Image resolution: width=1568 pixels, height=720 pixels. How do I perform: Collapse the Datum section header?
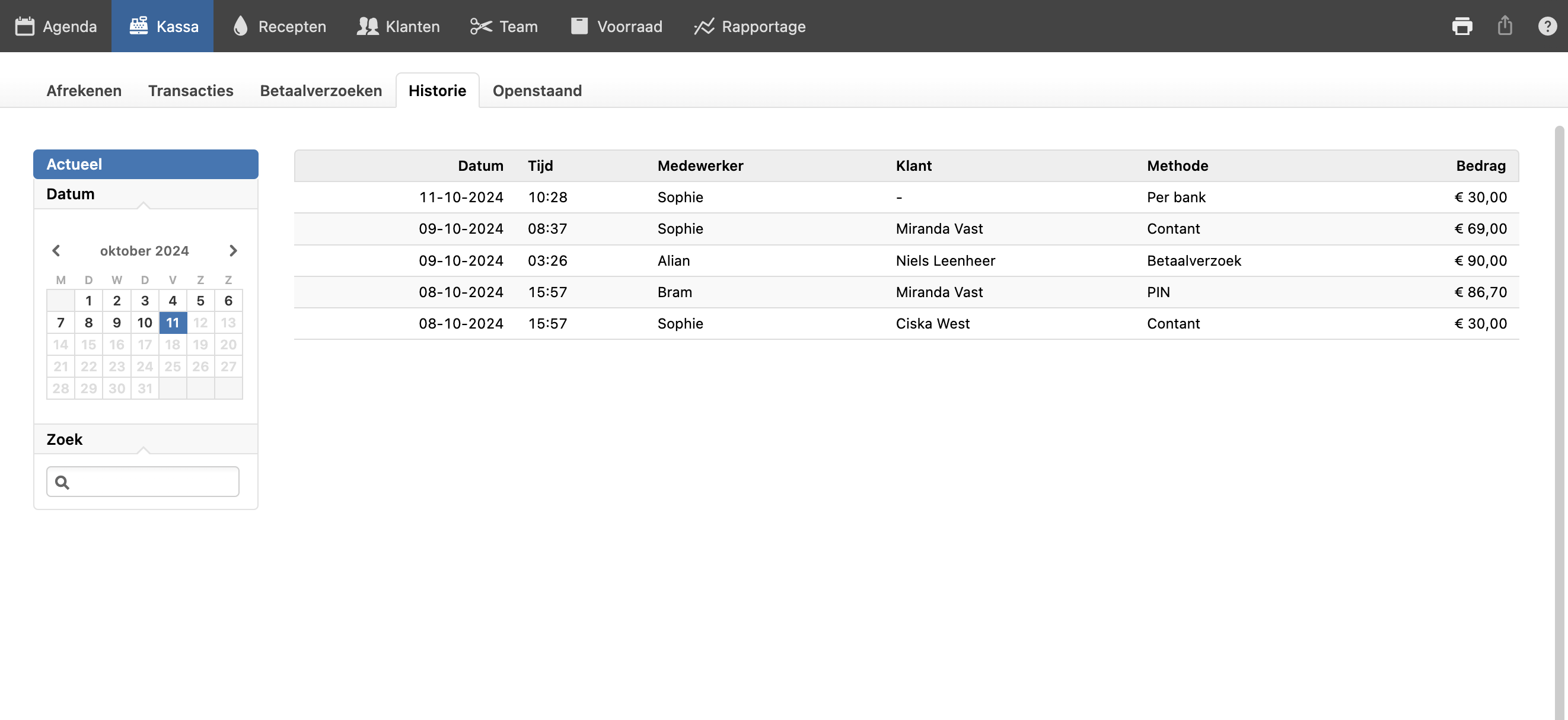click(145, 194)
